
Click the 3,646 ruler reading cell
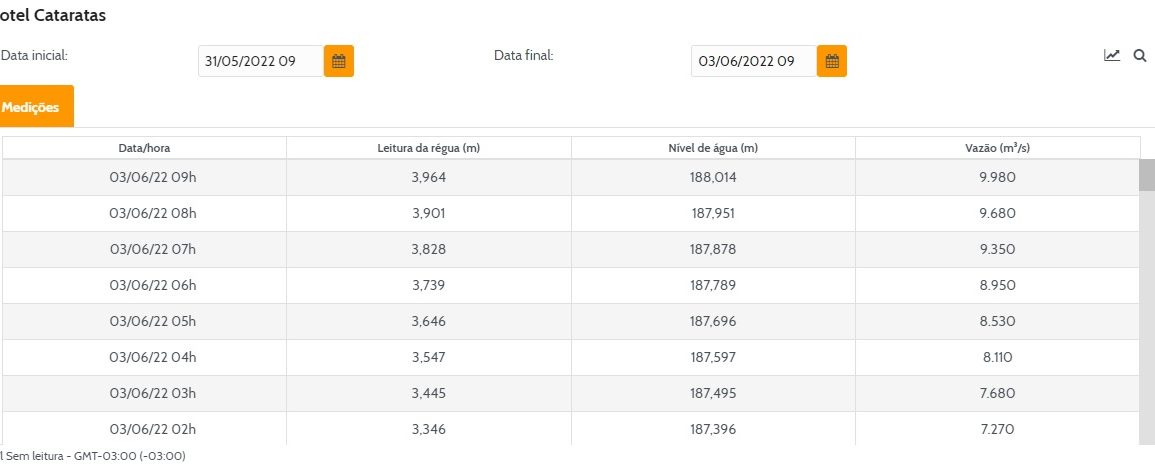tap(428, 321)
